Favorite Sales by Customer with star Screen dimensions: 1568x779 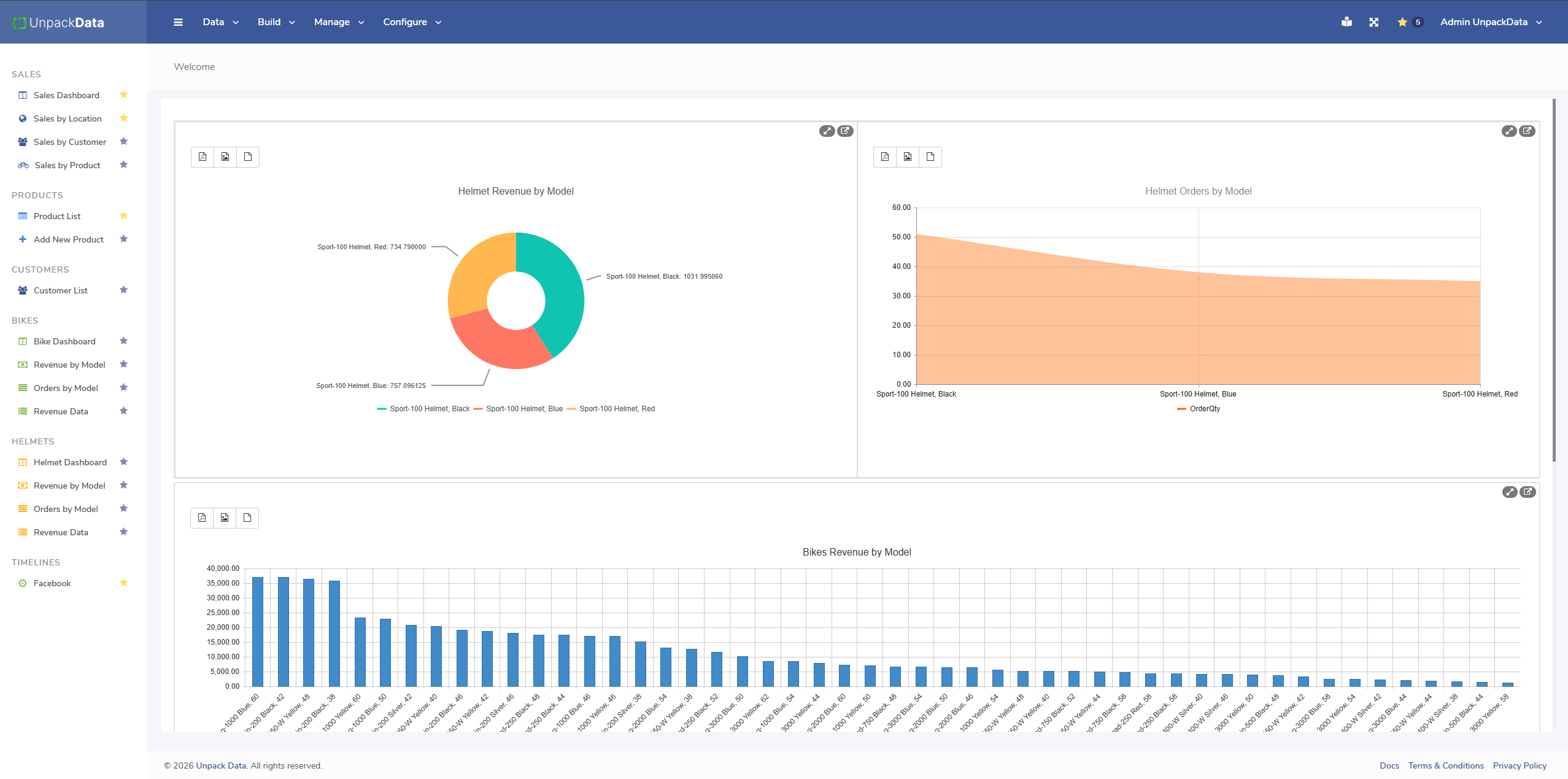(x=123, y=141)
